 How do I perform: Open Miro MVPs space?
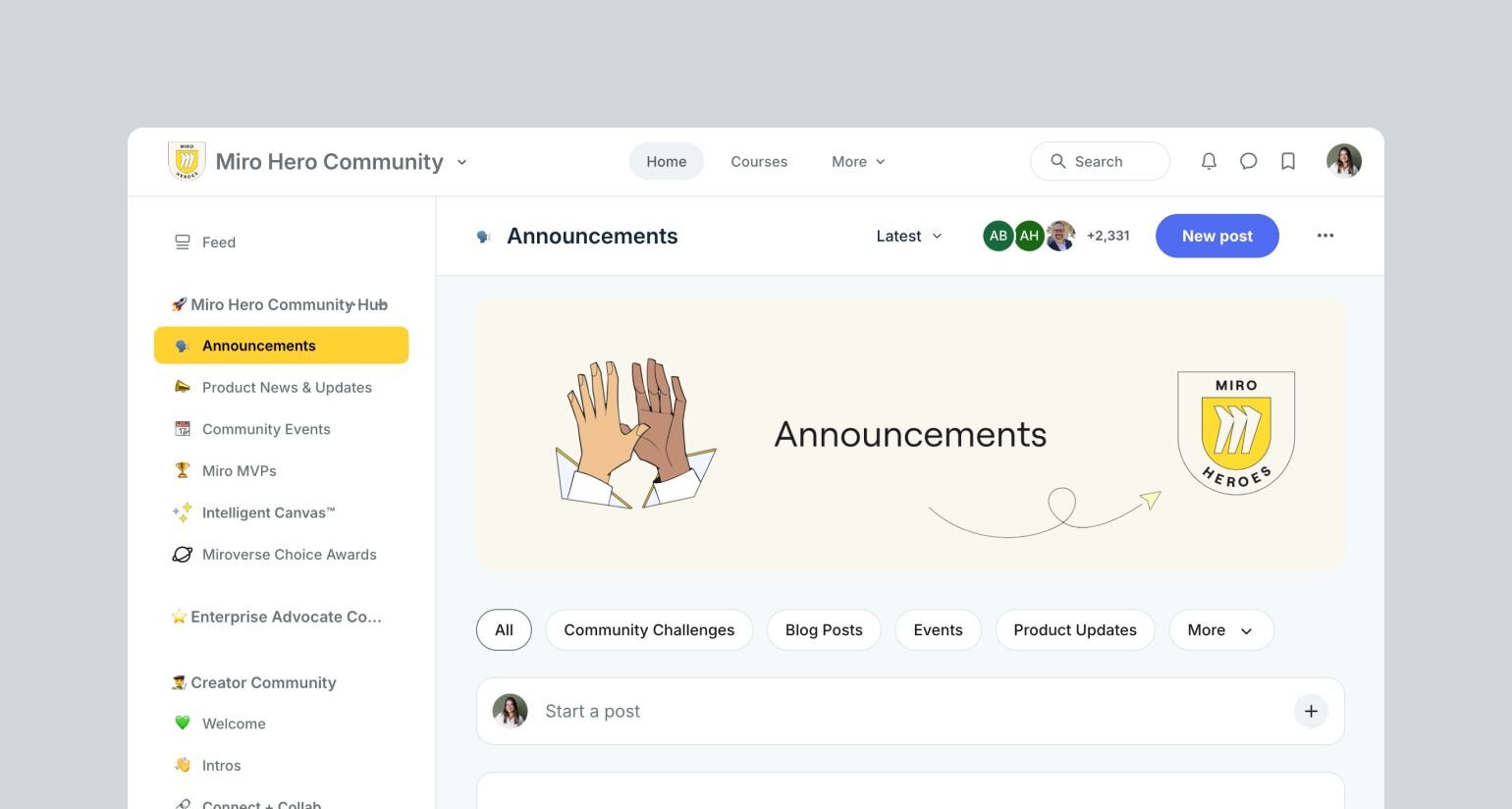click(x=282, y=470)
